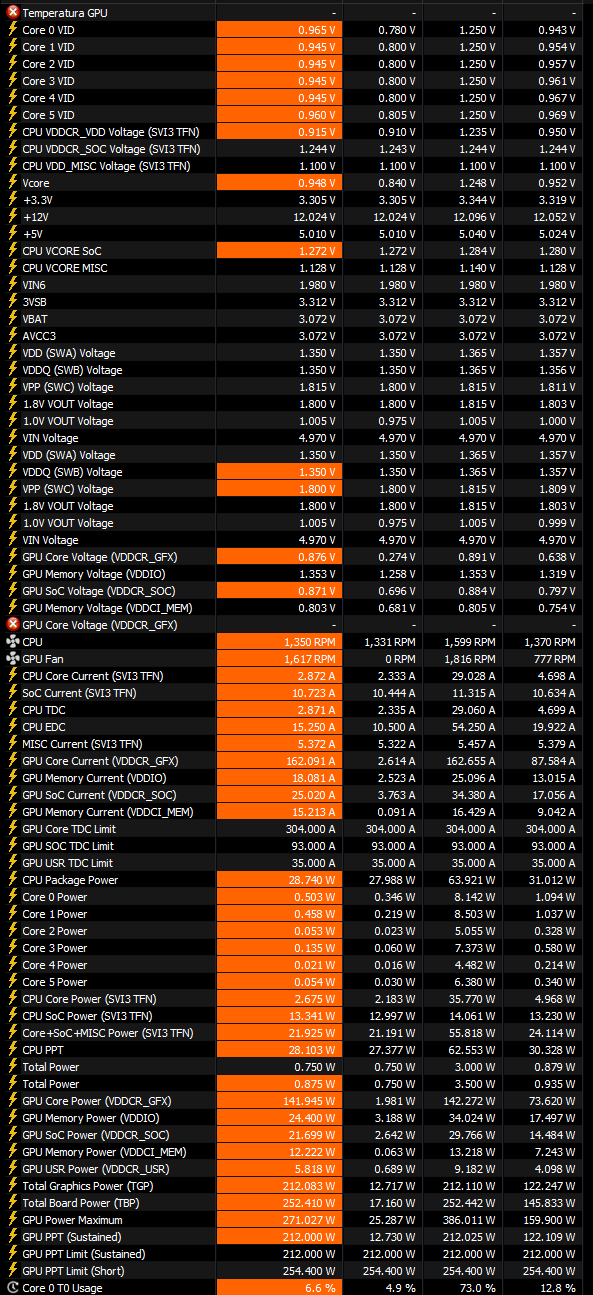Click red X icon beside Temperatura GPU

13,13
